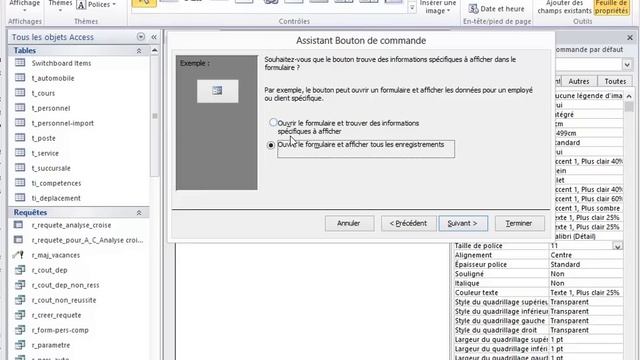This screenshot has height=360, width=640.
Task: Go back with the Précédent button
Action: tap(408, 223)
